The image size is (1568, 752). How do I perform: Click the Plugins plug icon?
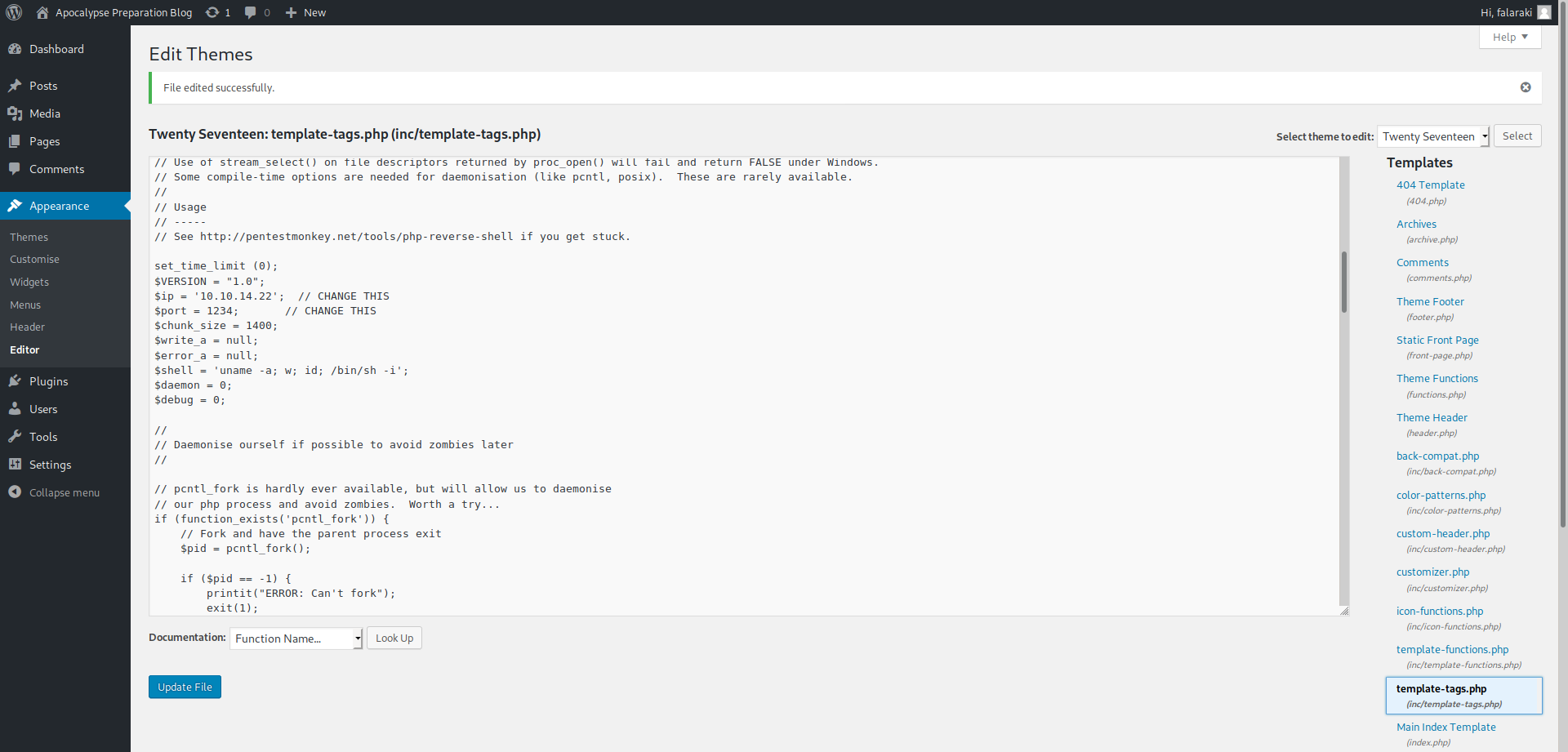(x=15, y=381)
